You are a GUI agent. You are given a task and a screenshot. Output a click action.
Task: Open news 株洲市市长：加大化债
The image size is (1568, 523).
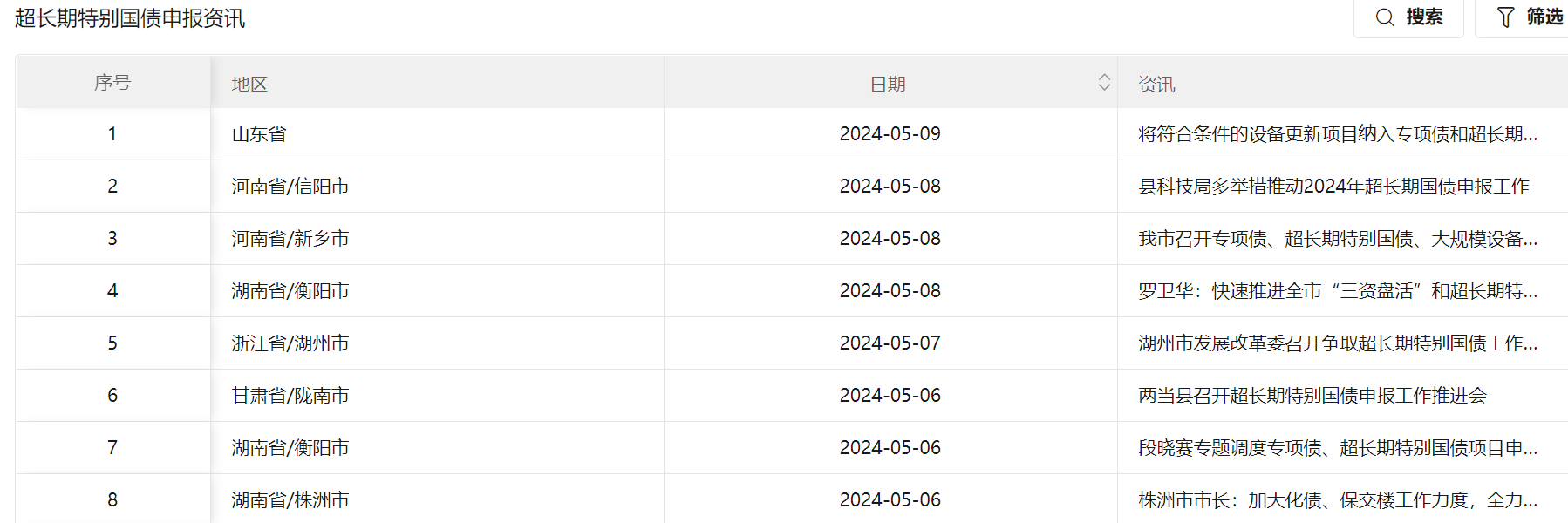pyautogui.click(x=1338, y=500)
